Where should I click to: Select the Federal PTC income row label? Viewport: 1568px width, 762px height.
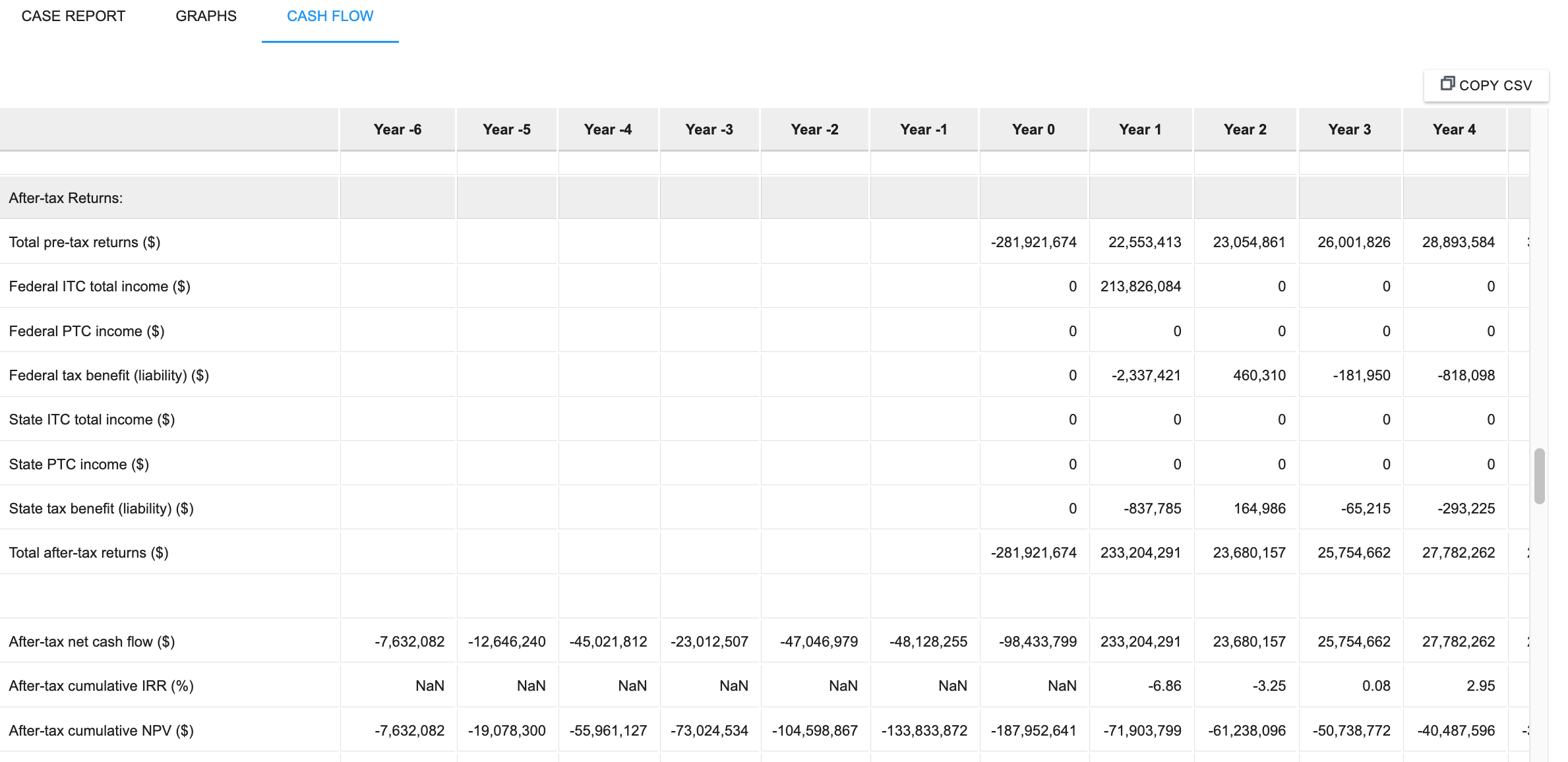tap(86, 332)
